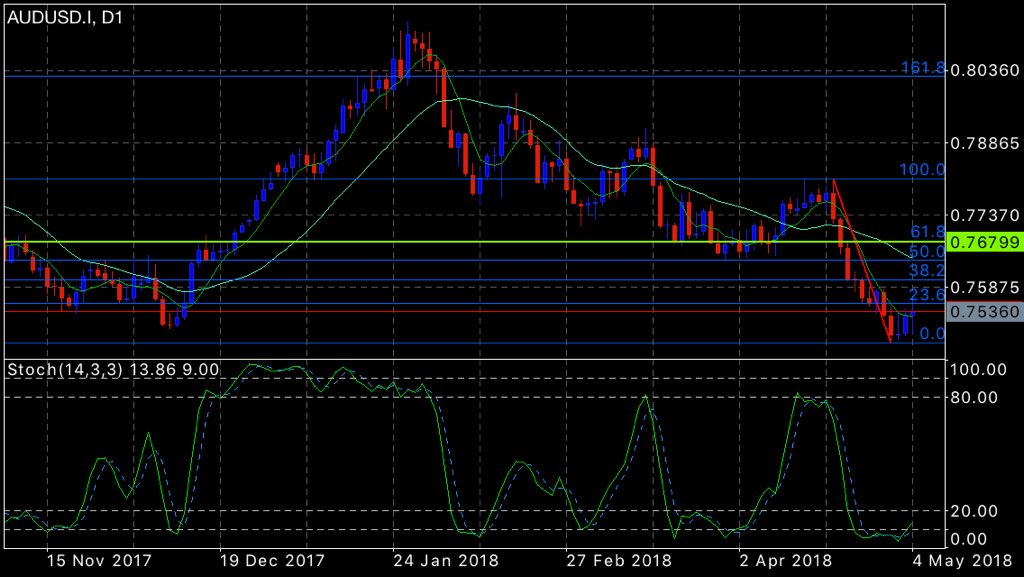
Task: Select the green highlighted 0.76799 price marker
Action: coord(985,242)
